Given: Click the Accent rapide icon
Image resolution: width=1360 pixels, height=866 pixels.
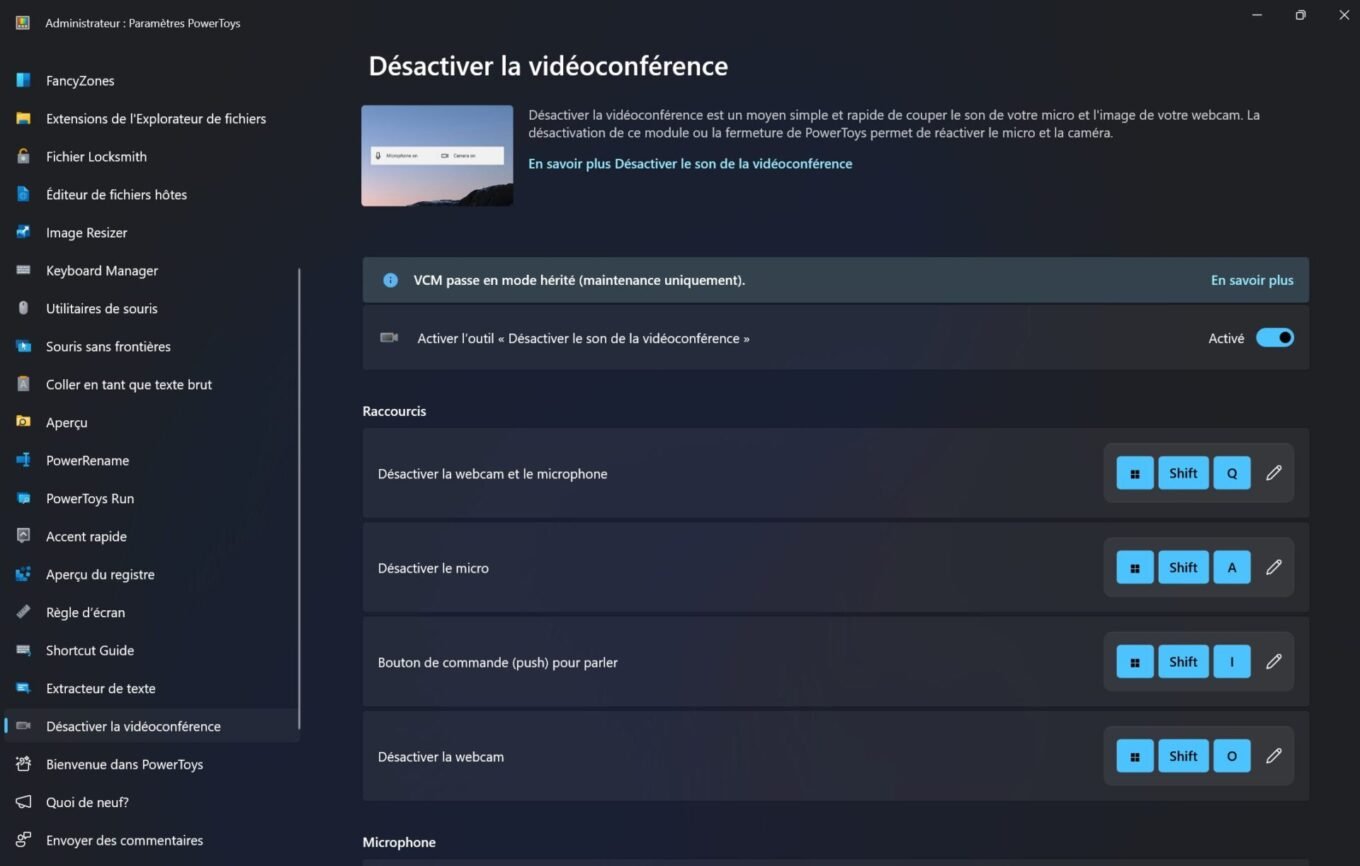Looking at the screenshot, I should (23, 536).
